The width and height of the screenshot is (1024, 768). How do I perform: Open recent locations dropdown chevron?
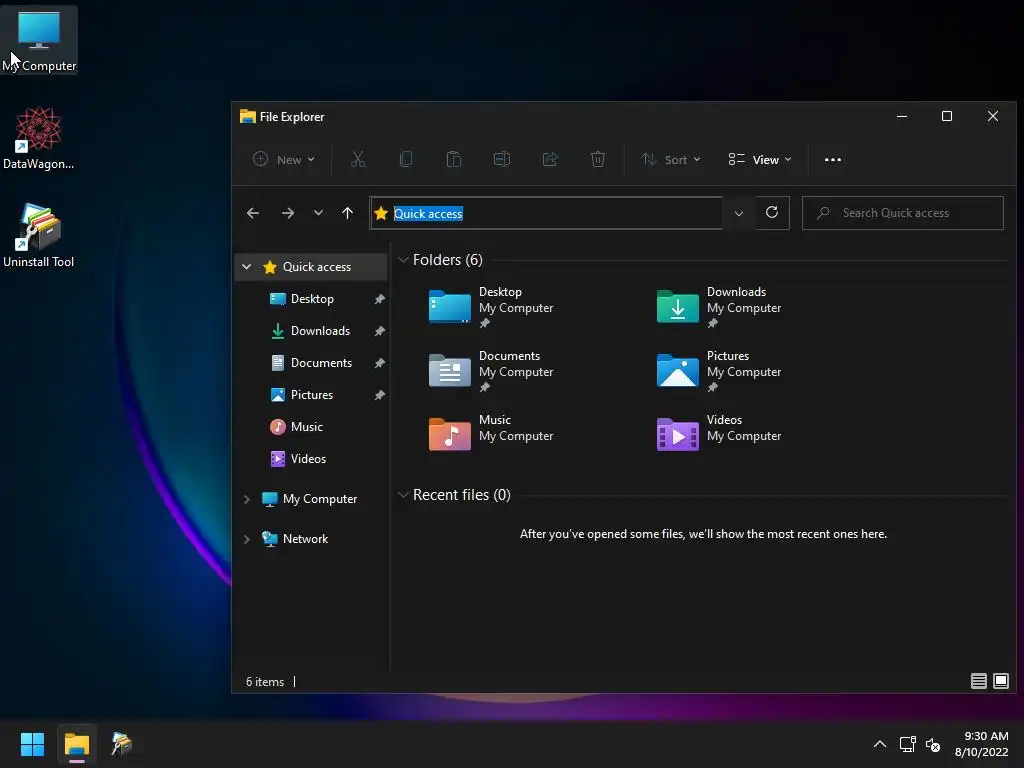pyautogui.click(x=318, y=213)
